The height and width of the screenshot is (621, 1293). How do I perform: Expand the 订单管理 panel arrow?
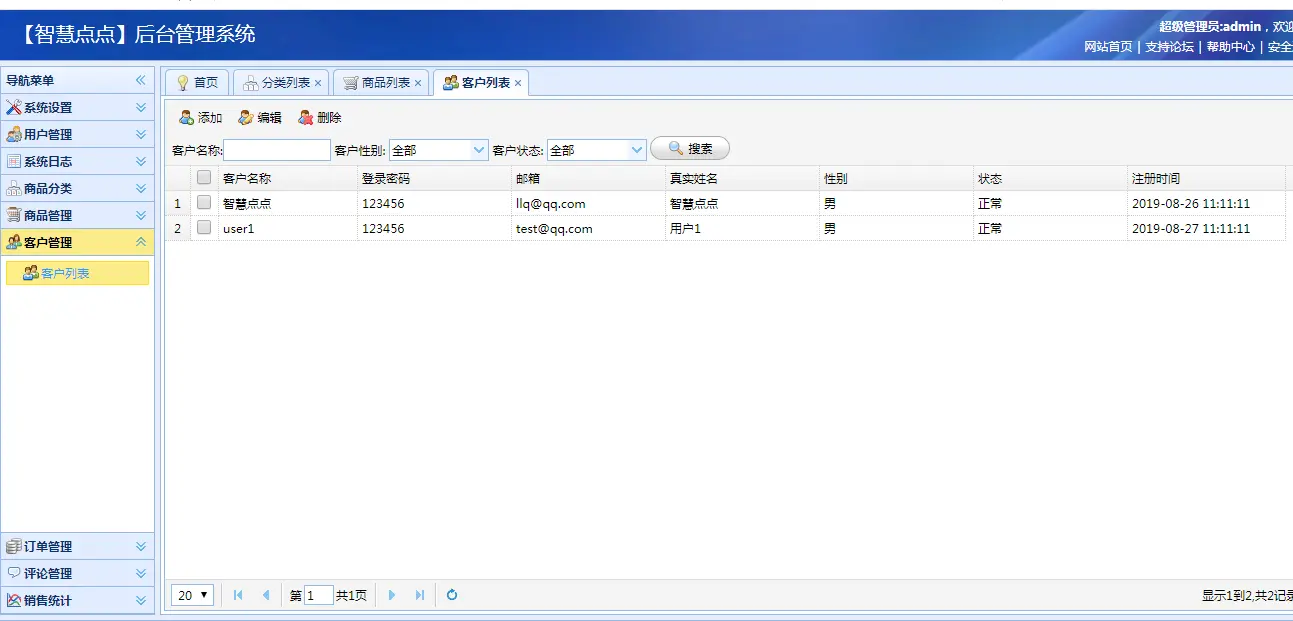(x=141, y=547)
